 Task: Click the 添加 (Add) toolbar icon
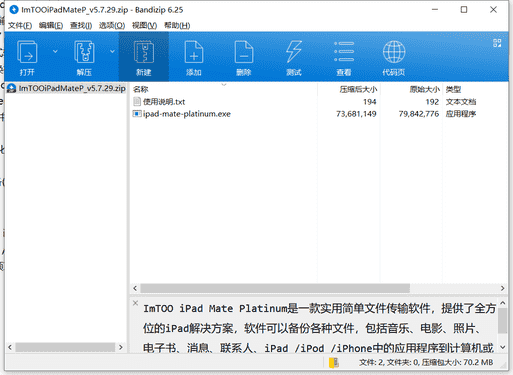pos(194,52)
